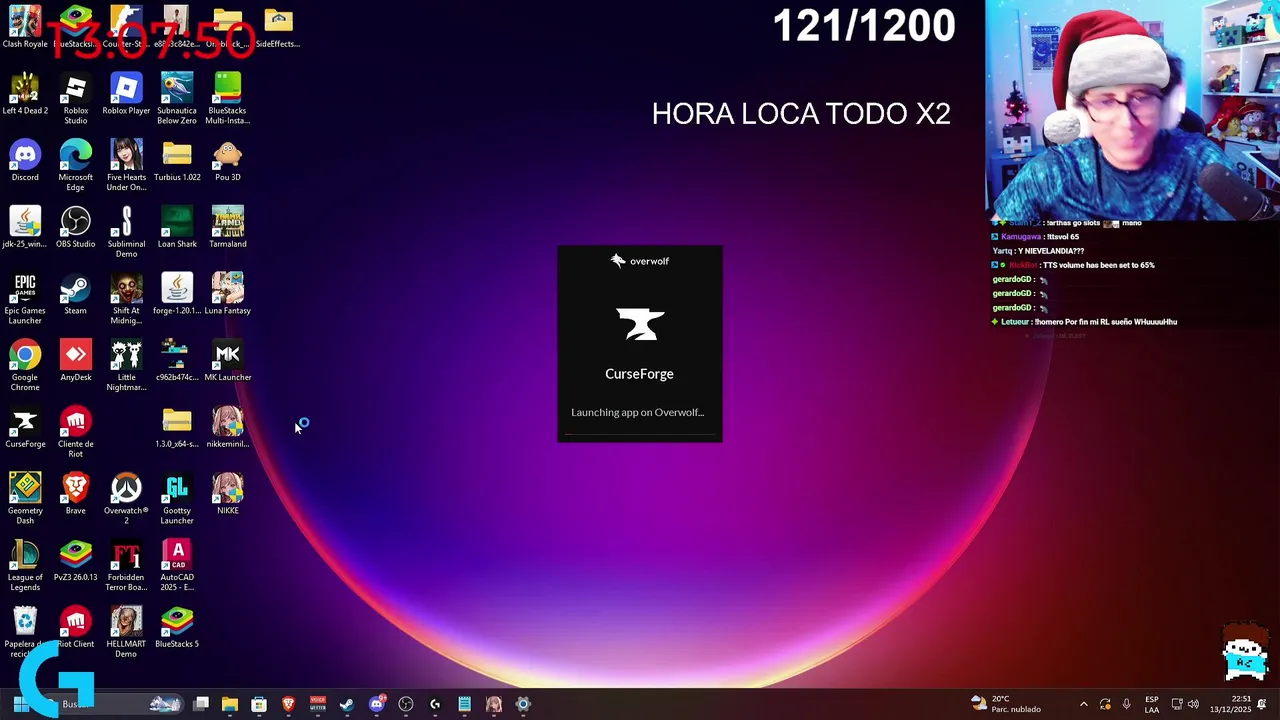This screenshot has width=1280, height=720.
Task: Open the MK Launcher icon
Action: click(227, 360)
